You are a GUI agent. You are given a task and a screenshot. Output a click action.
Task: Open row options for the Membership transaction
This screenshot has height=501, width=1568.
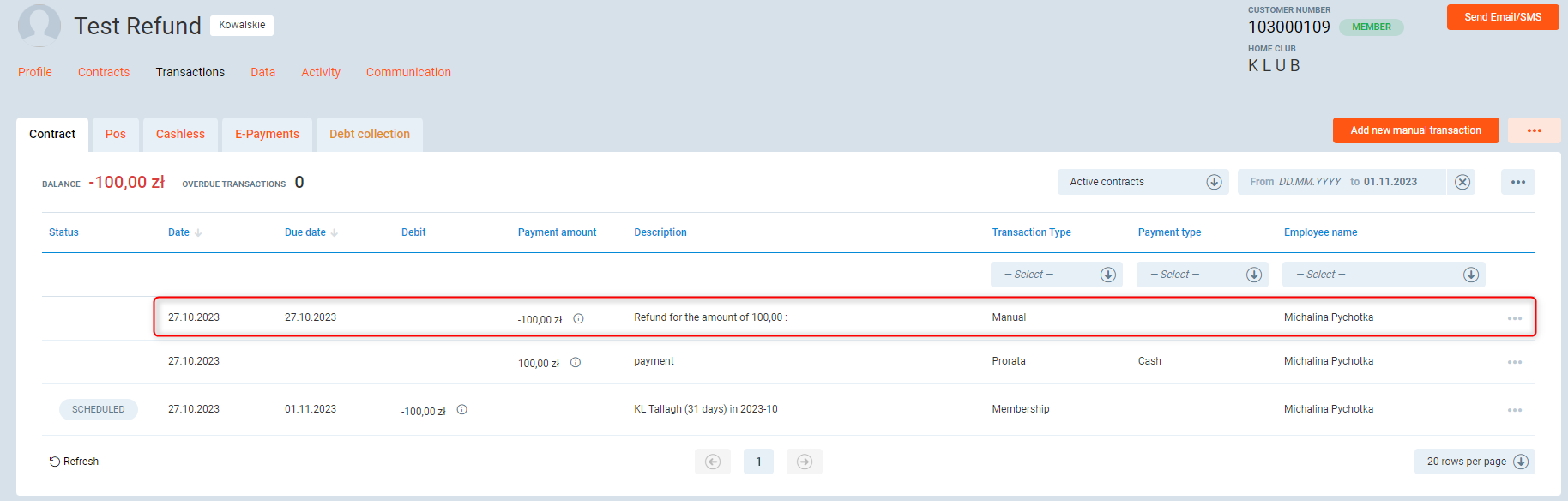pyautogui.click(x=1514, y=410)
